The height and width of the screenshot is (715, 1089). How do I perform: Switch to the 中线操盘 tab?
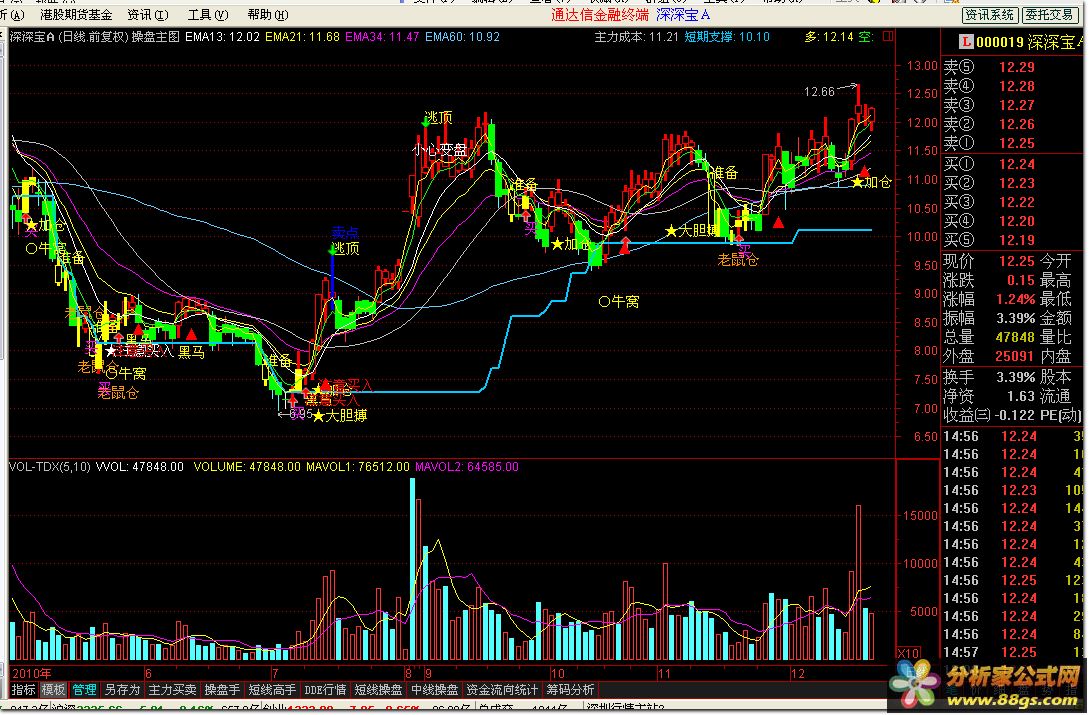435,690
